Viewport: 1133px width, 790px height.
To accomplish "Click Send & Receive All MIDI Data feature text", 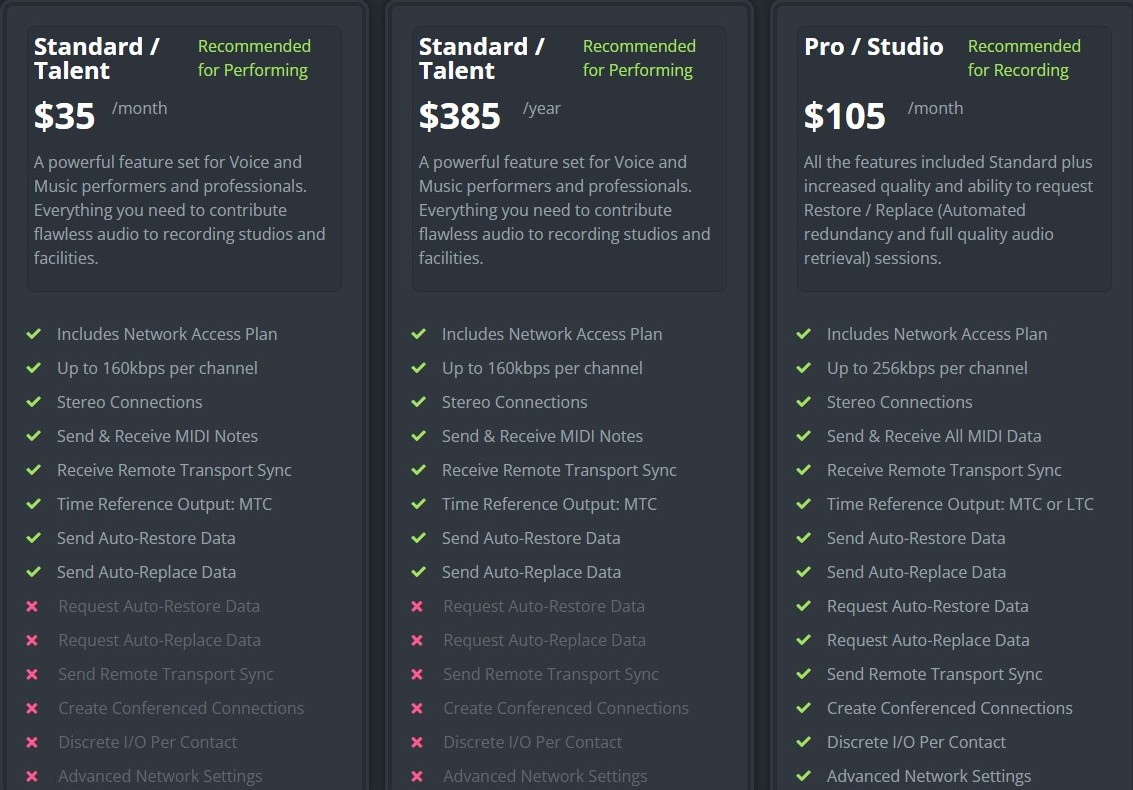I will pos(933,436).
